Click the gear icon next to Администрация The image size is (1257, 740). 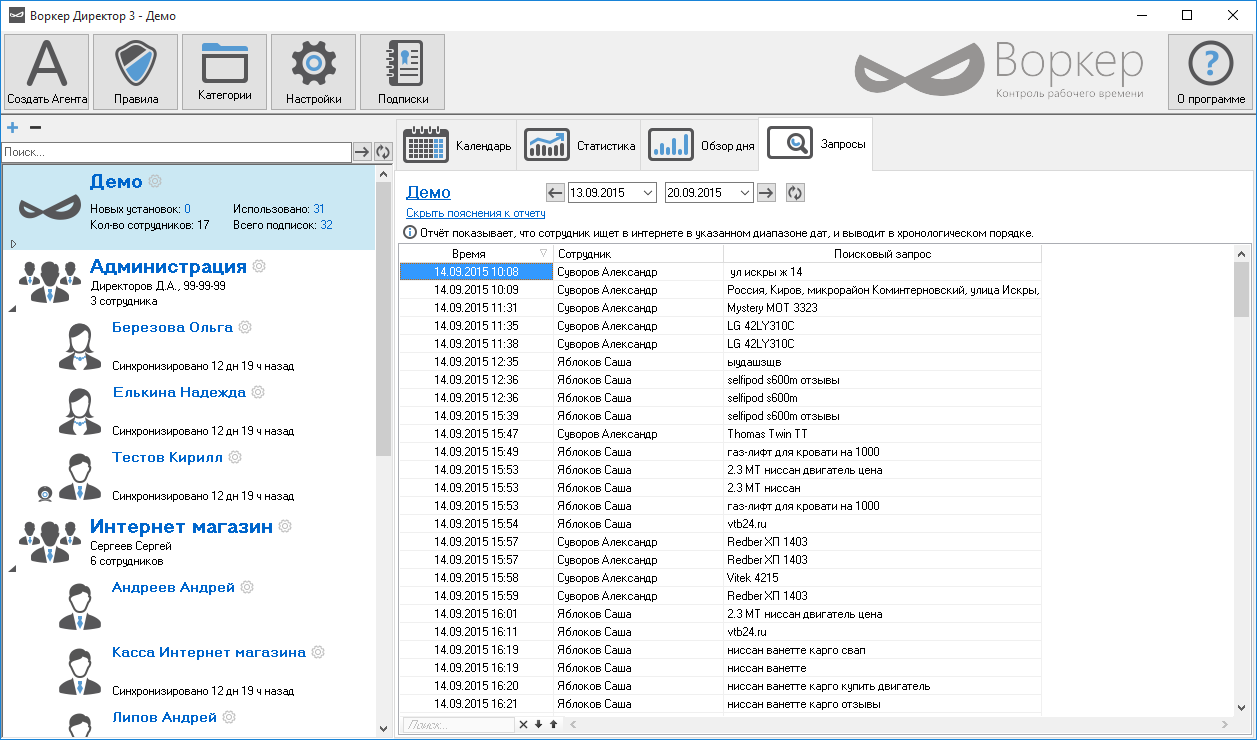pyautogui.click(x=260, y=266)
